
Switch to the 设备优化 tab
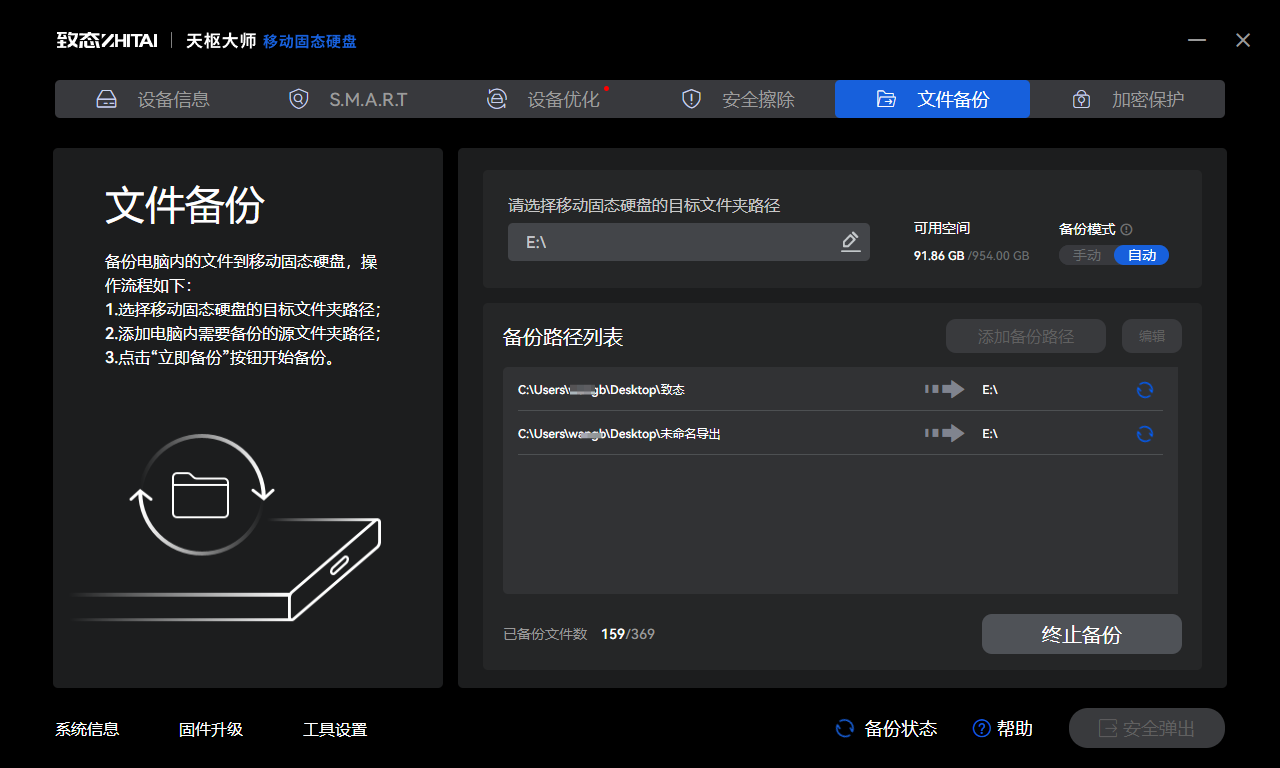[x=543, y=99]
